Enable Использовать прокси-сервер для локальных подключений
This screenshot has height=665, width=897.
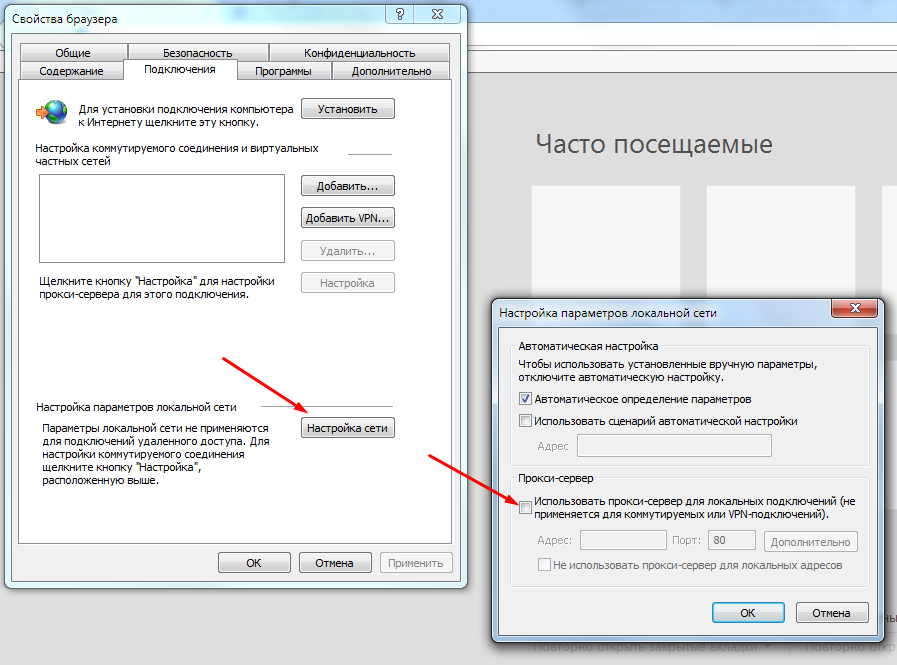point(526,508)
